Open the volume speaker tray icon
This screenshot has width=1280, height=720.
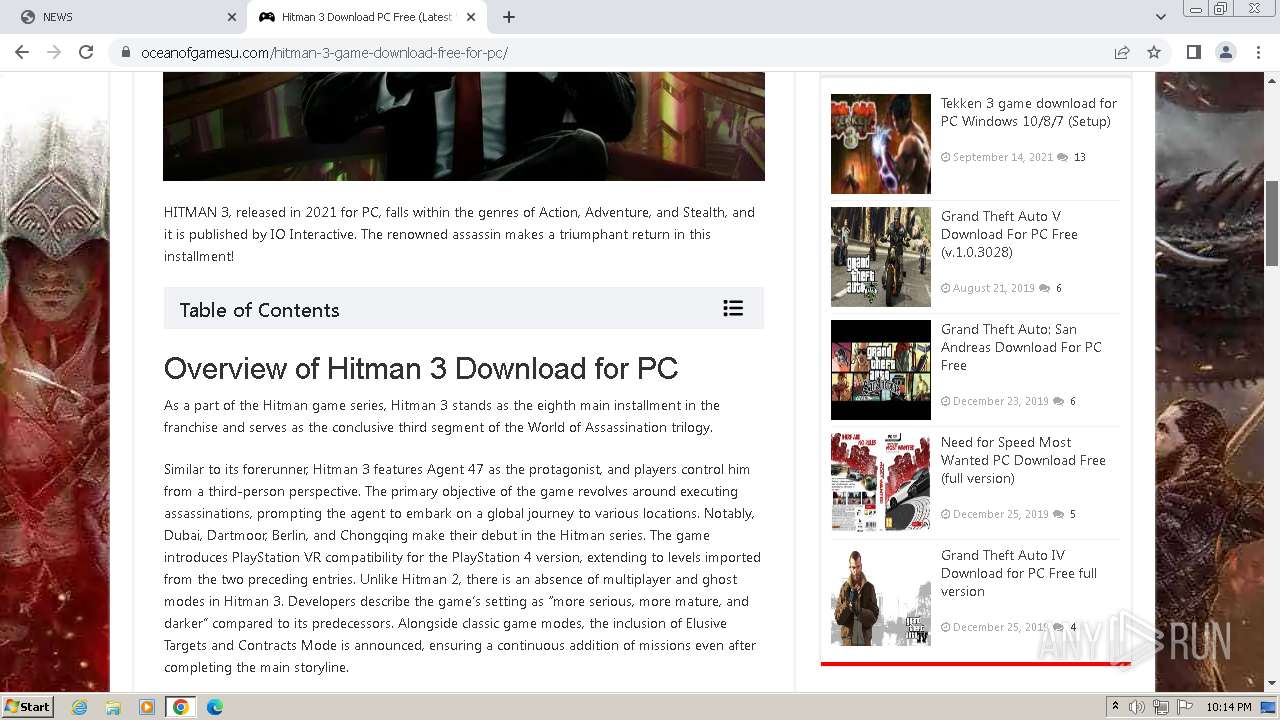coord(1137,707)
